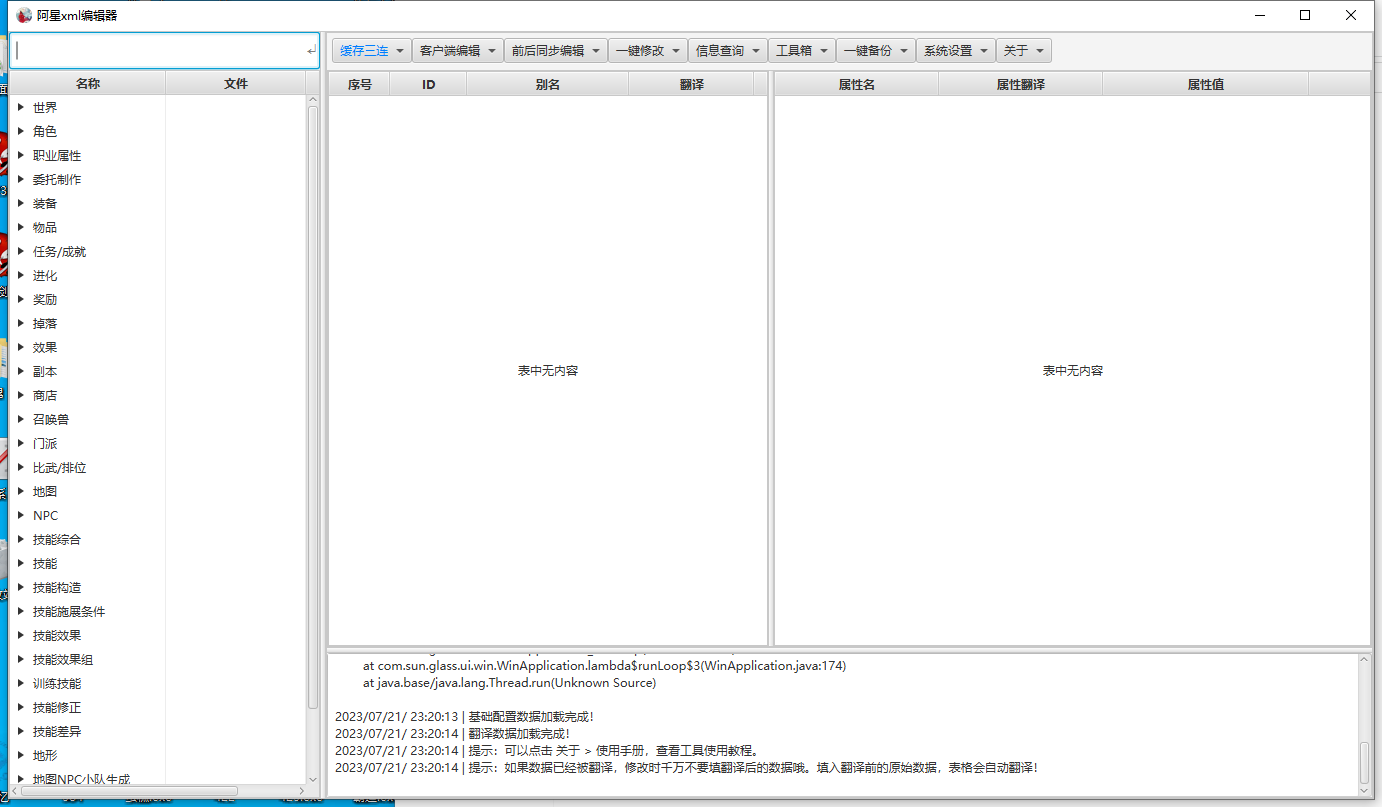1382x807 pixels.
Task: Maximize the 阿星xml编辑器 window
Action: pos(1305,15)
